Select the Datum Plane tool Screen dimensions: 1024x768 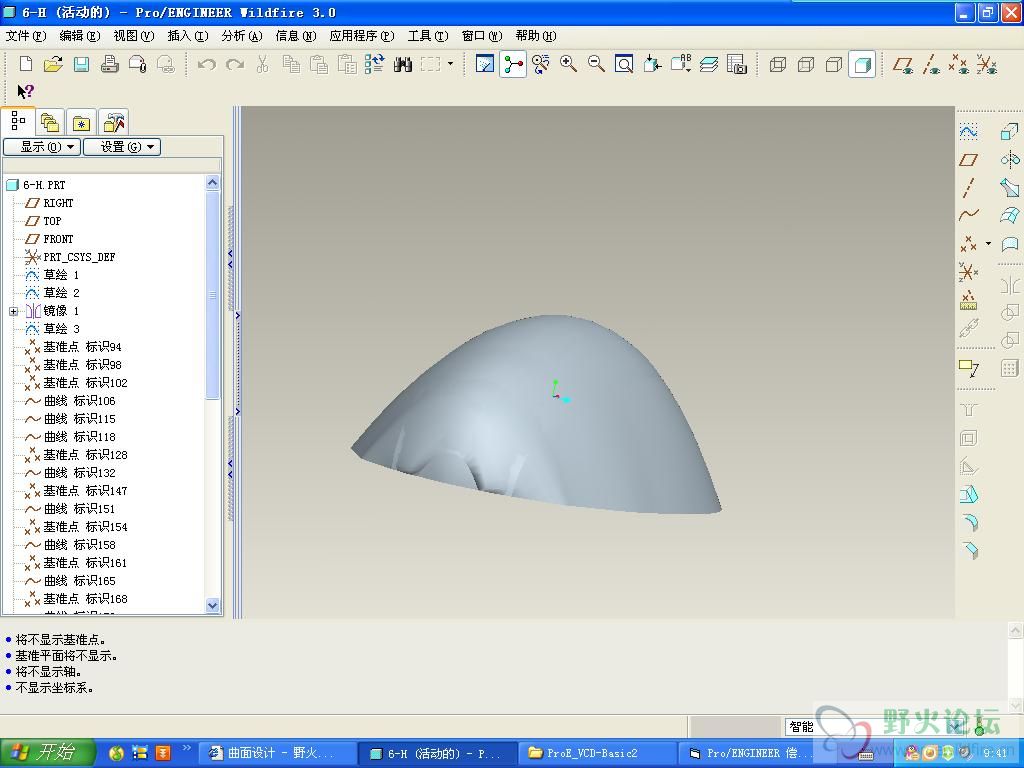968,159
